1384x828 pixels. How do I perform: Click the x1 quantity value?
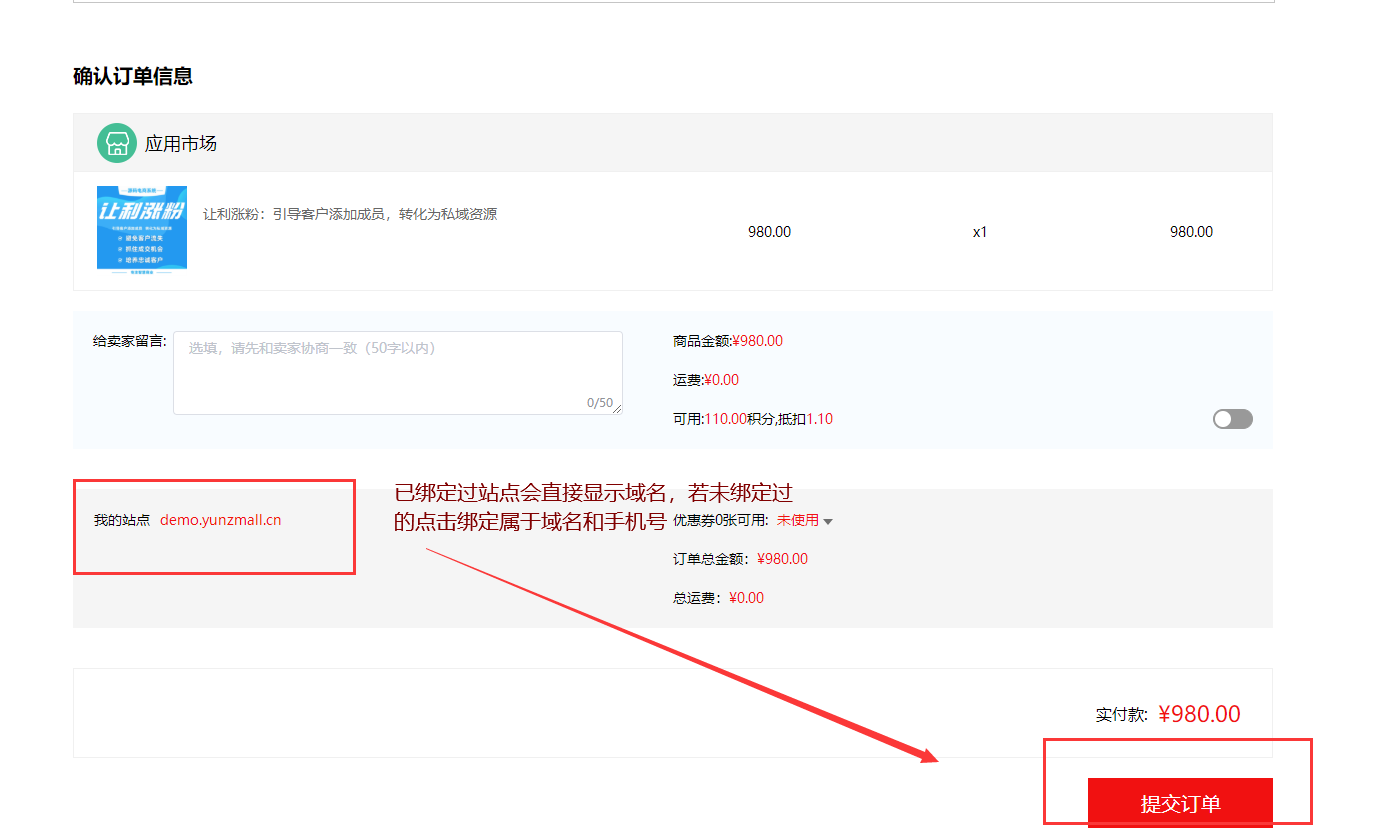[980, 232]
